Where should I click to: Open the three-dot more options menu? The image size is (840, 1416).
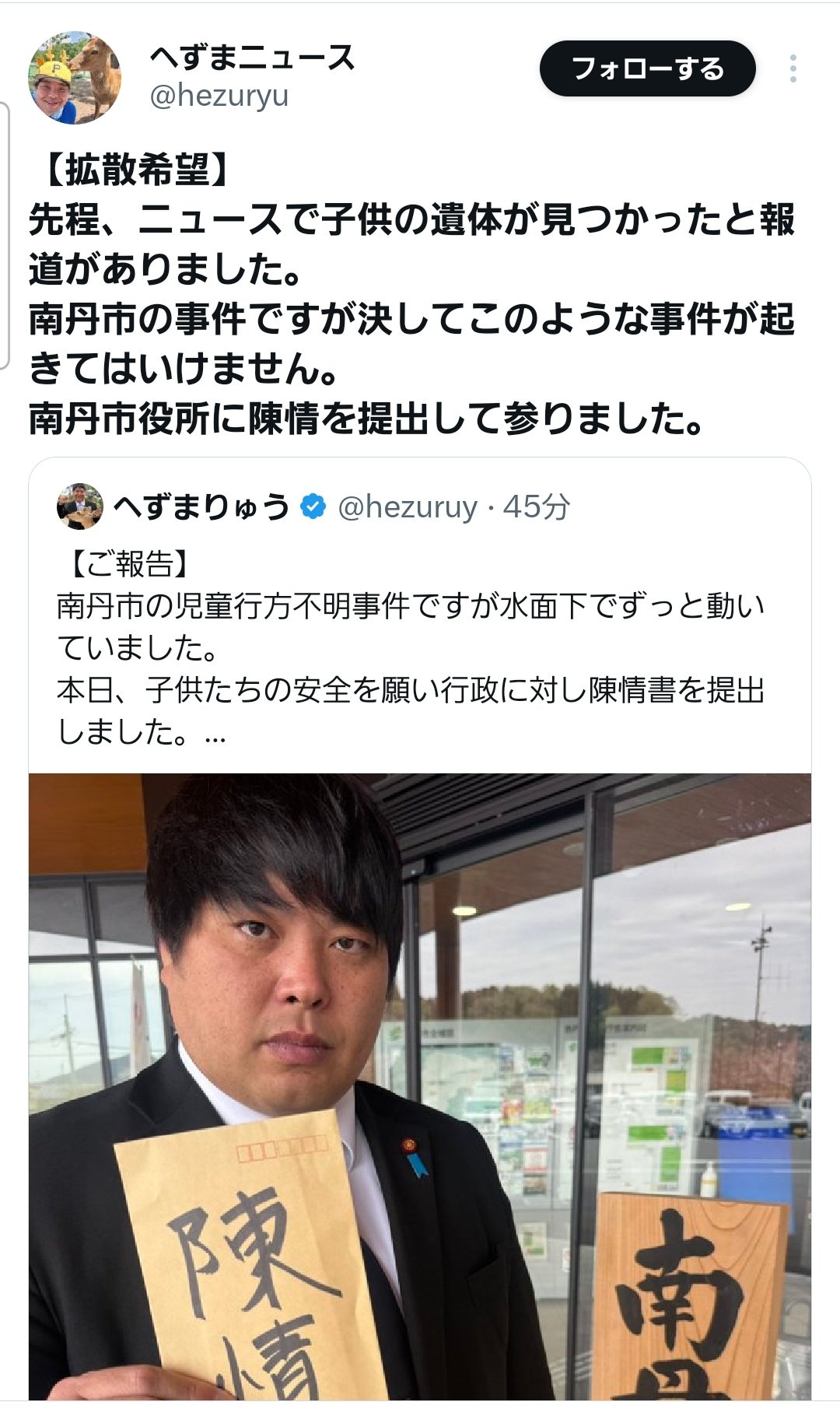pyautogui.click(x=793, y=68)
